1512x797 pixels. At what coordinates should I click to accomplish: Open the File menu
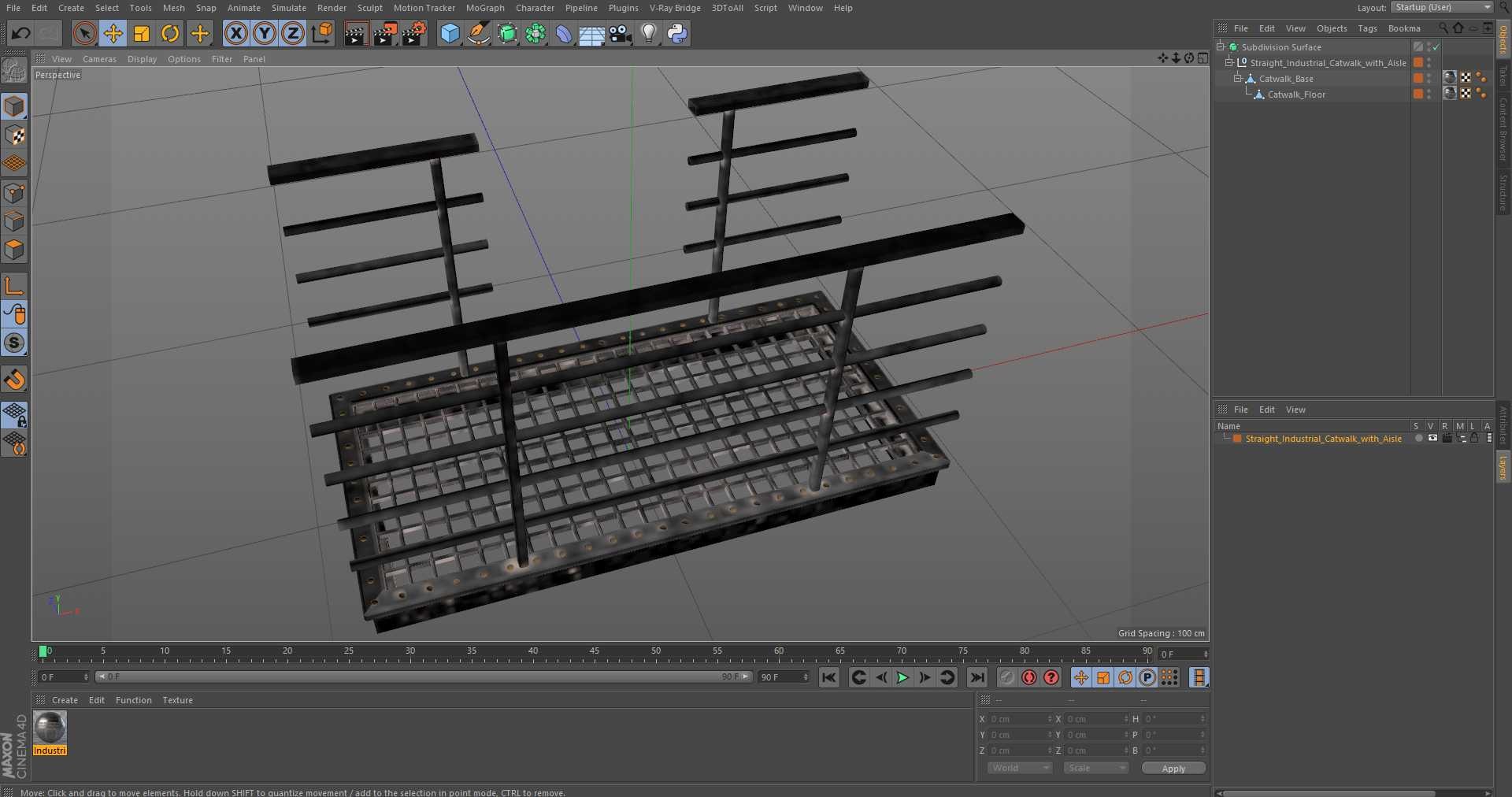(x=13, y=8)
